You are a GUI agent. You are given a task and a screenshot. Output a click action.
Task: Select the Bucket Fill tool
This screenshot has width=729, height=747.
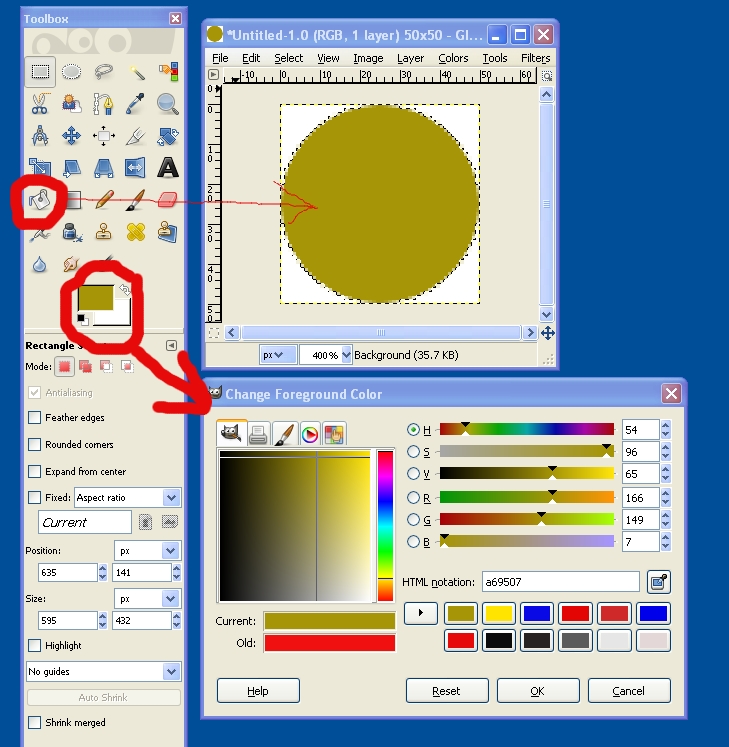pyautogui.click(x=39, y=200)
